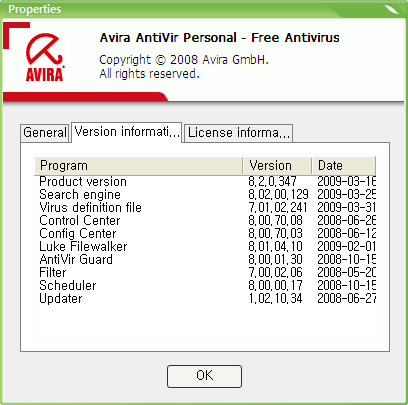Select the Version information tab
This screenshot has width=408, height=405.
(x=127, y=132)
